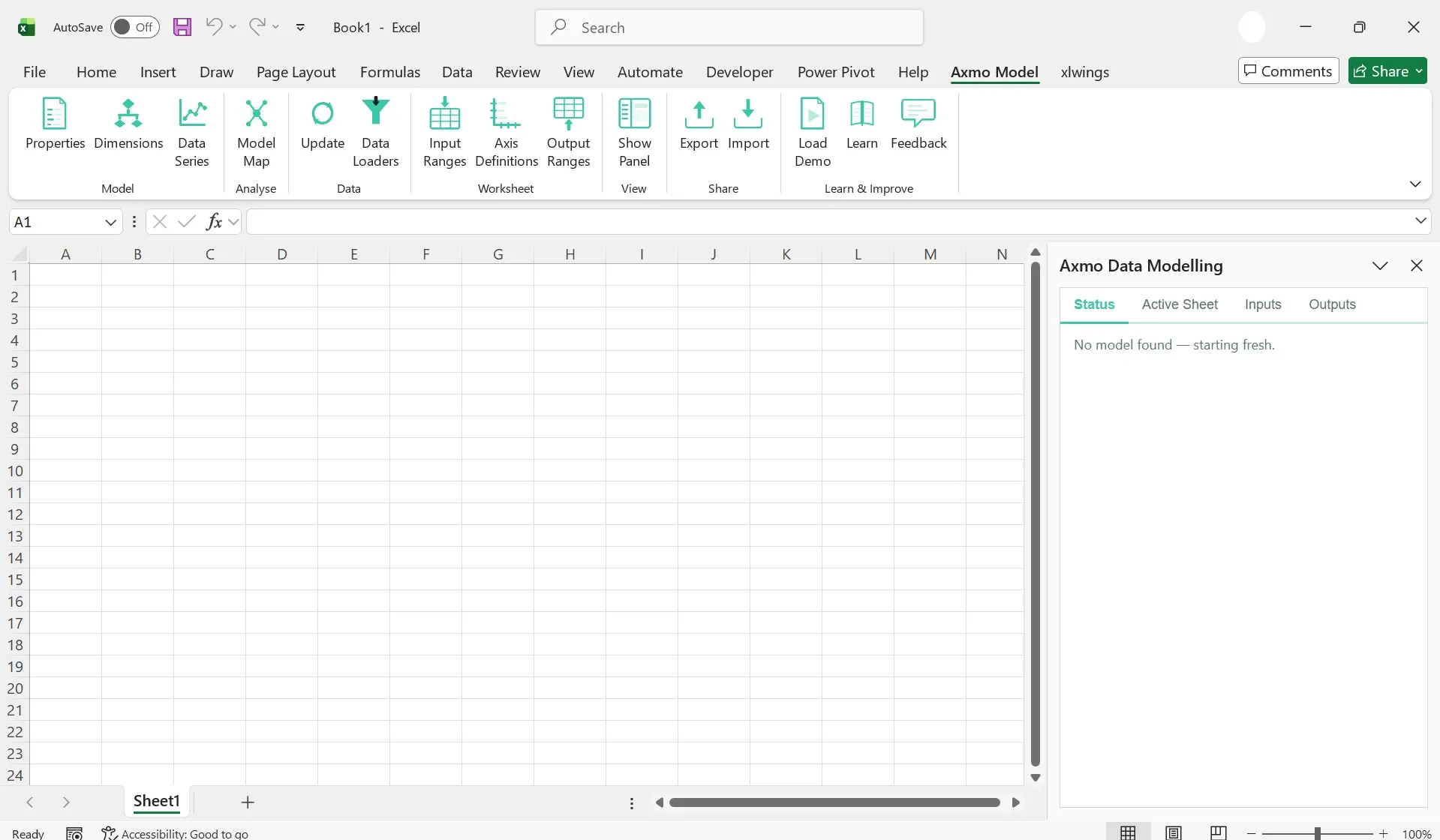The height and width of the screenshot is (840, 1440).
Task: Add a new sheet with plus icon
Action: tap(248, 802)
